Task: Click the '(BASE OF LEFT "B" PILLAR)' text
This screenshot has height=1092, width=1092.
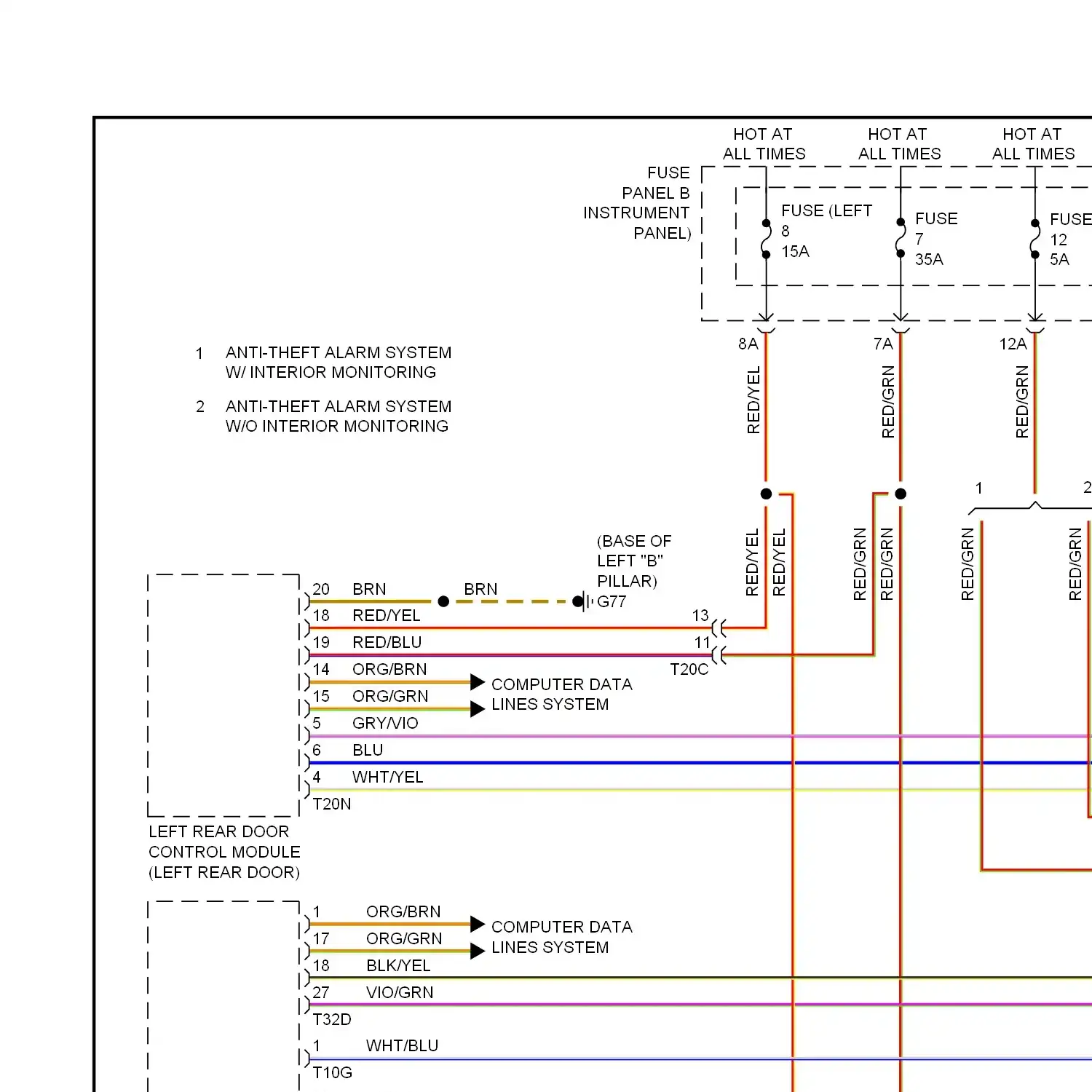Action: [x=634, y=561]
